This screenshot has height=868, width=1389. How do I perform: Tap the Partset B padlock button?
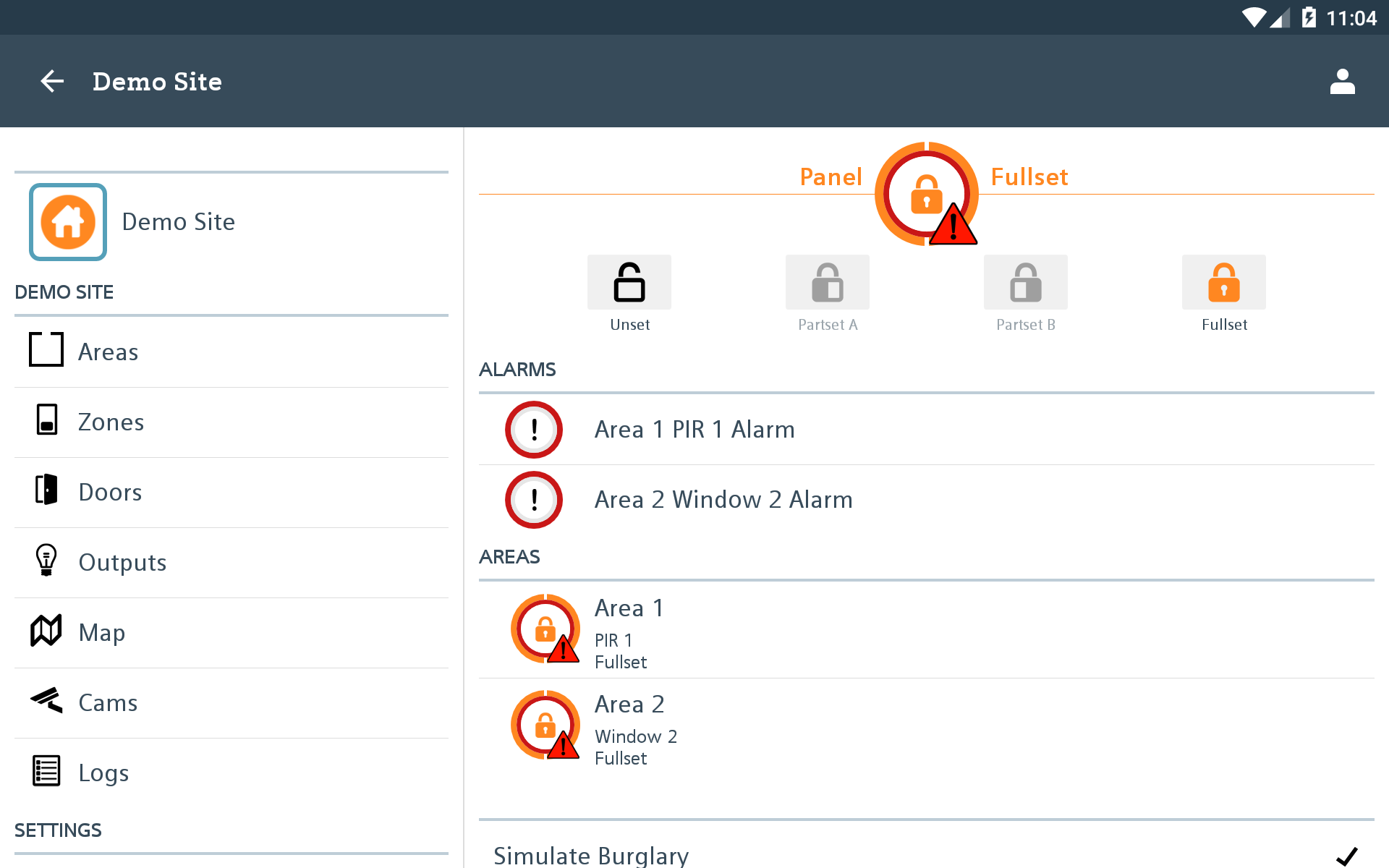[x=1026, y=282]
